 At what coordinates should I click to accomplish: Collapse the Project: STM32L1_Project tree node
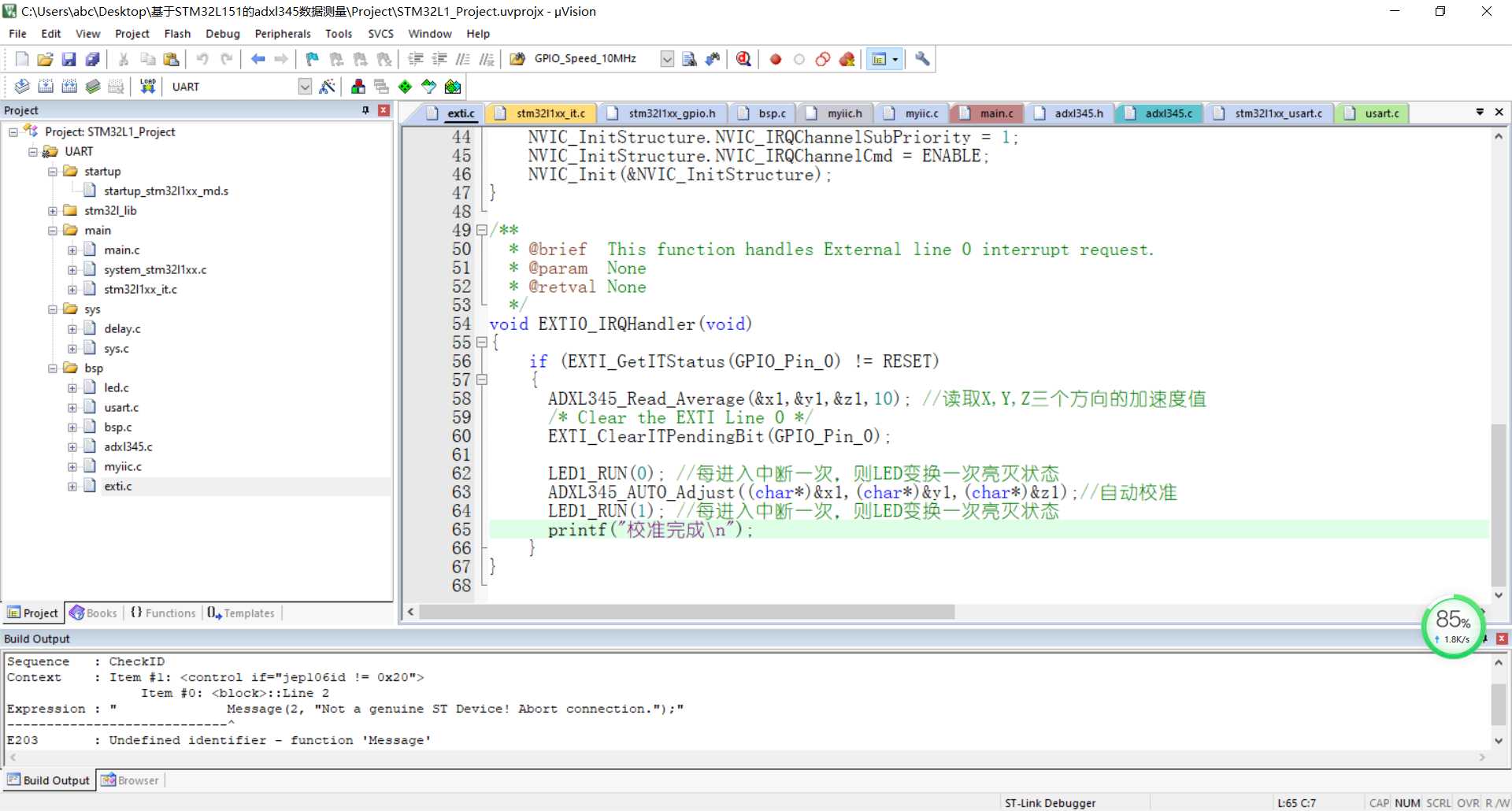point(13,132)
